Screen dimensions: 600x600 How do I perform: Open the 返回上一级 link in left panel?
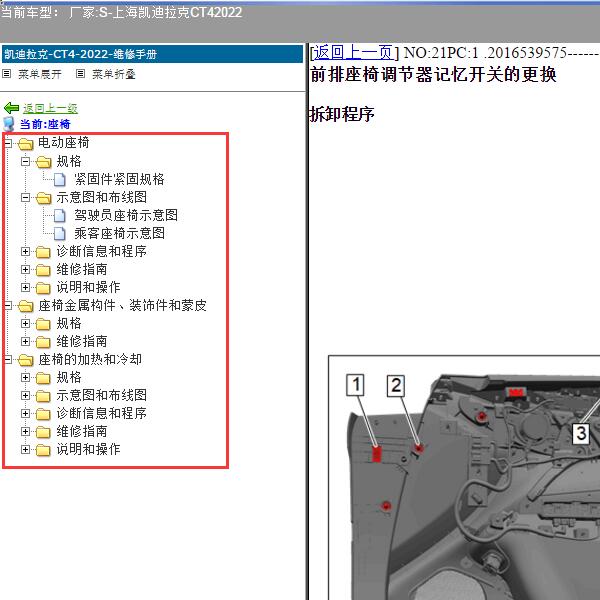[50, 108]
